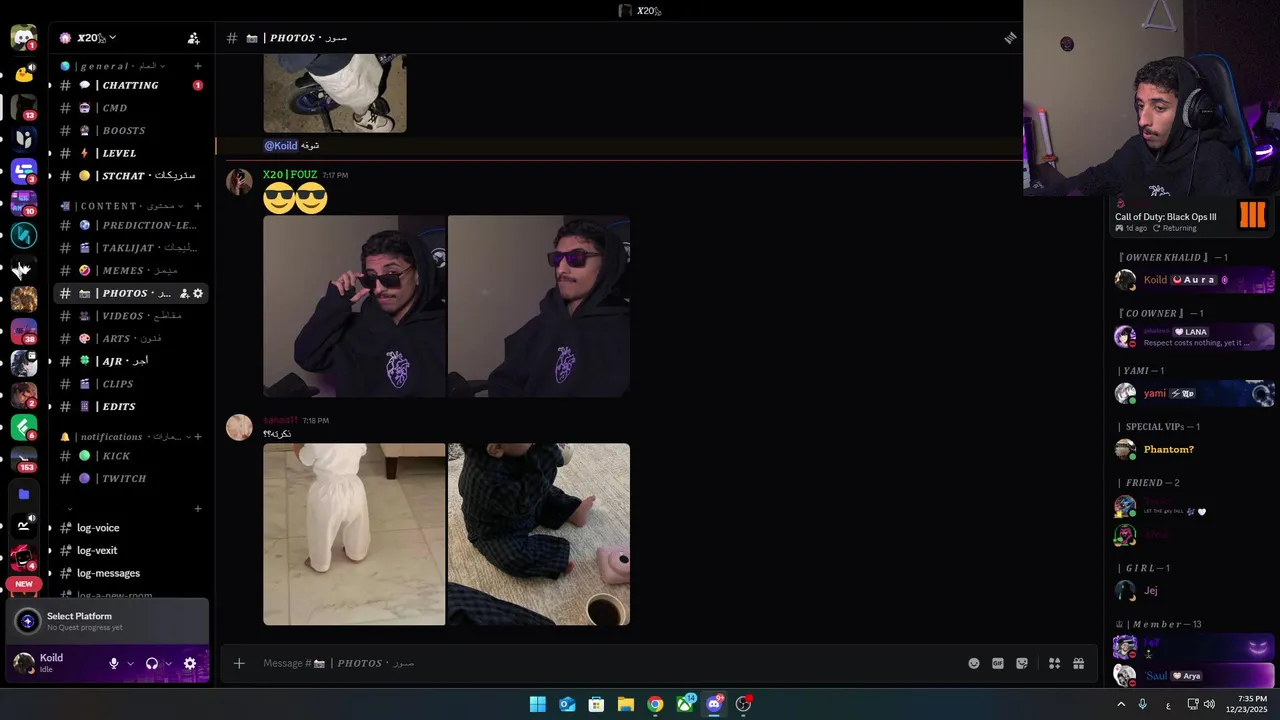Create channel in general category
Viewport: 1280px width, 720px height.
(198, 66)
